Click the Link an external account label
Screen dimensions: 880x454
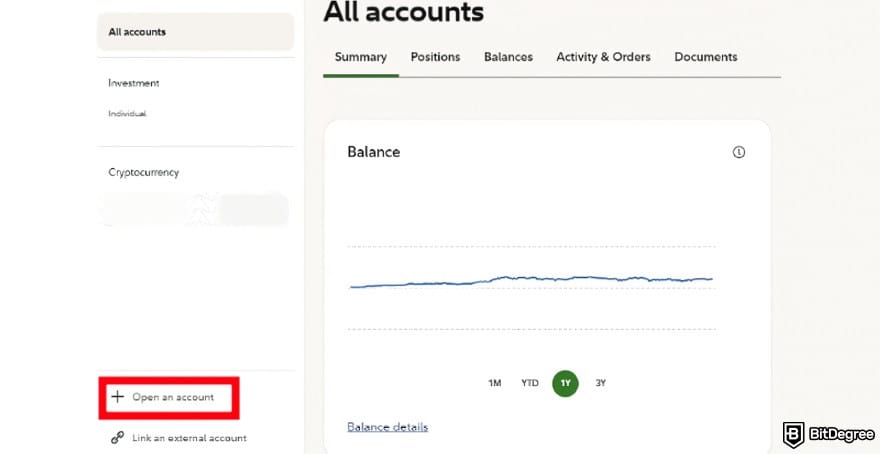189,438
